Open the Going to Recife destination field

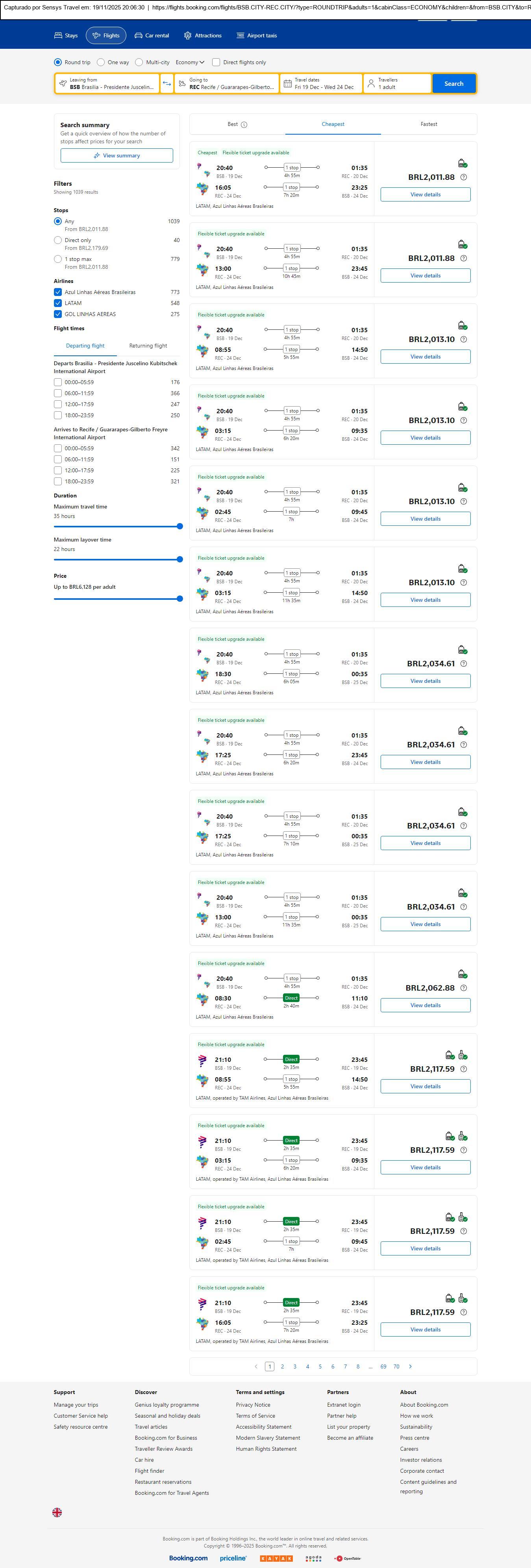[226, 83]
